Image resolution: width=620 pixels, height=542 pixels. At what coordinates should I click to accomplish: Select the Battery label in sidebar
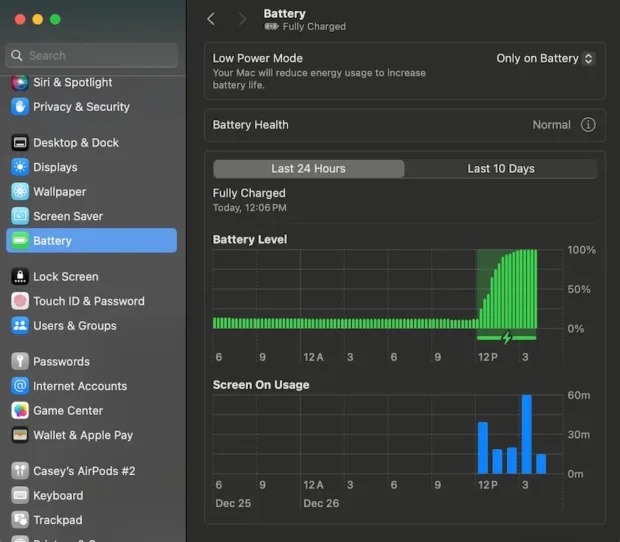pyautogui.click(x=52, y=241)
